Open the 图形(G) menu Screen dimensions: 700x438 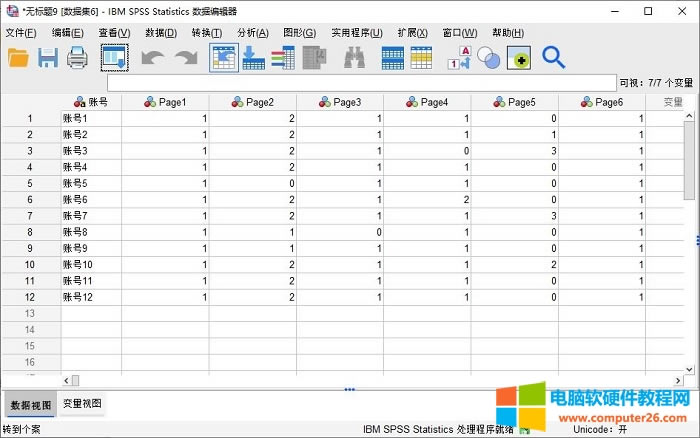coord(299,33)
